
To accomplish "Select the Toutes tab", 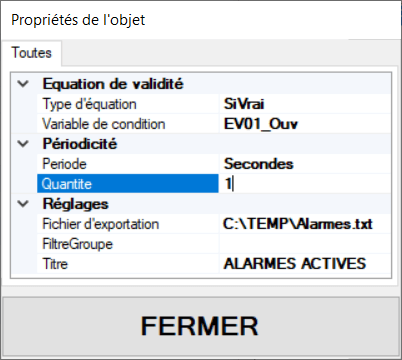I will tap(32, 53).
